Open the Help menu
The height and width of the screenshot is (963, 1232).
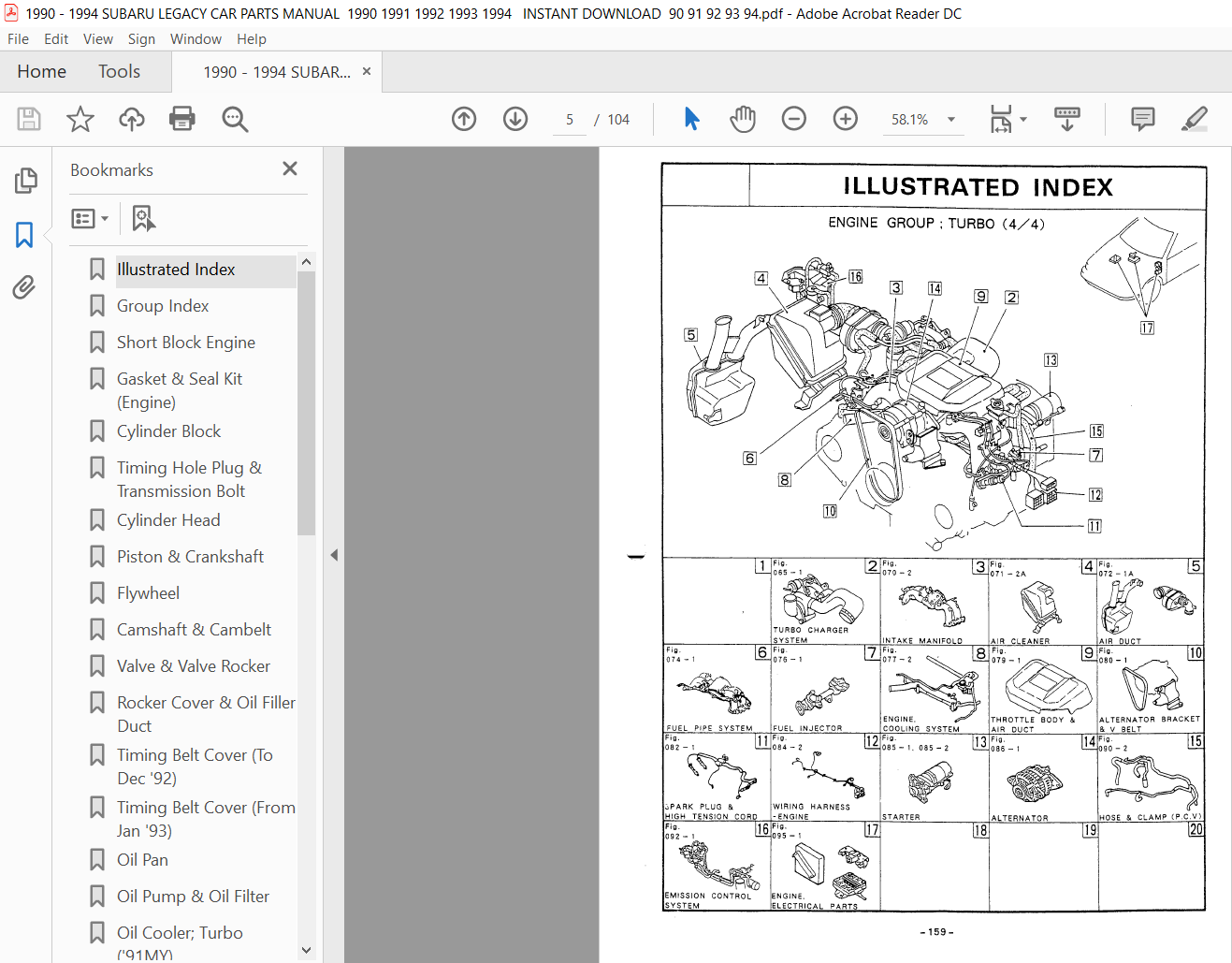252,38
